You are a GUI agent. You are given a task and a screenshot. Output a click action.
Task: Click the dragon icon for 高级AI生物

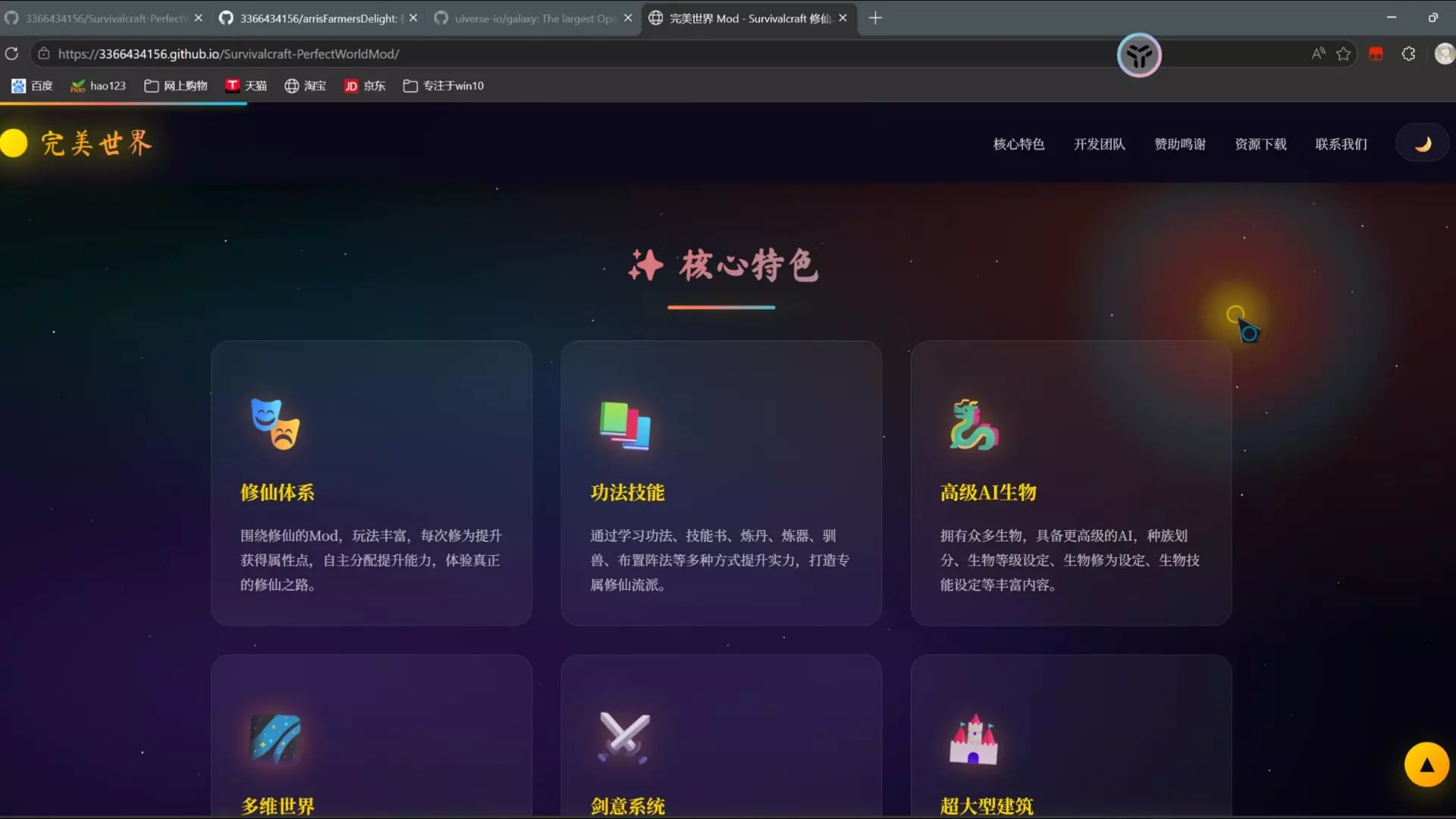click(974, 425)
